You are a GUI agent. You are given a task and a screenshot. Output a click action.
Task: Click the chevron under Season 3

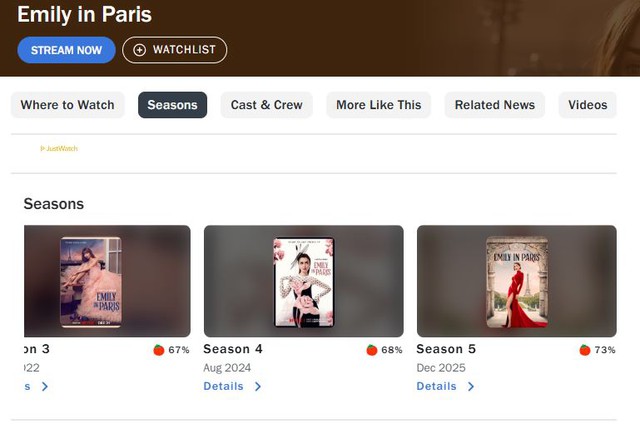tap(45, 386)
